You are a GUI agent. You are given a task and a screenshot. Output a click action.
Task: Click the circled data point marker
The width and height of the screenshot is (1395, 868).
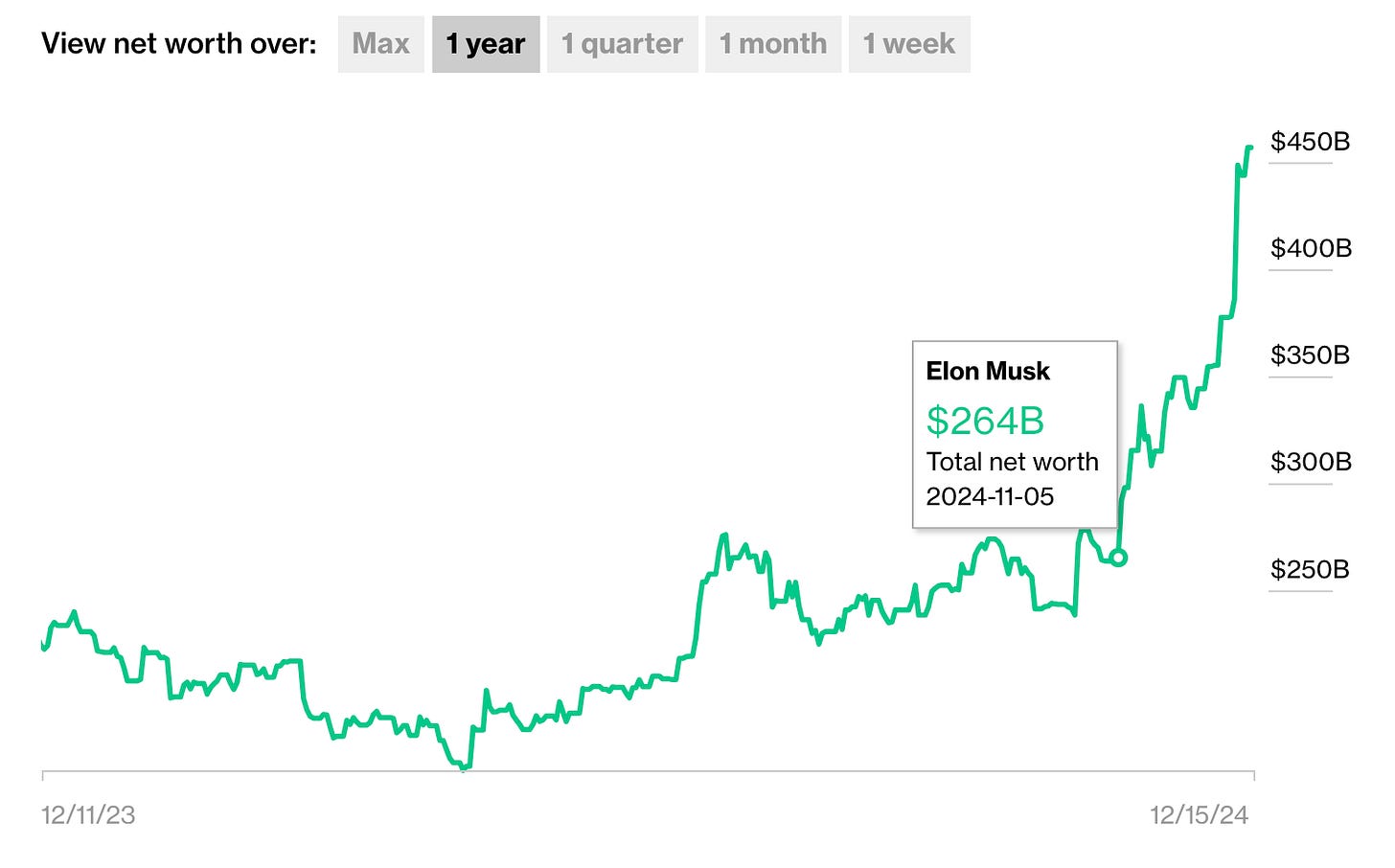click(1117, 558)
